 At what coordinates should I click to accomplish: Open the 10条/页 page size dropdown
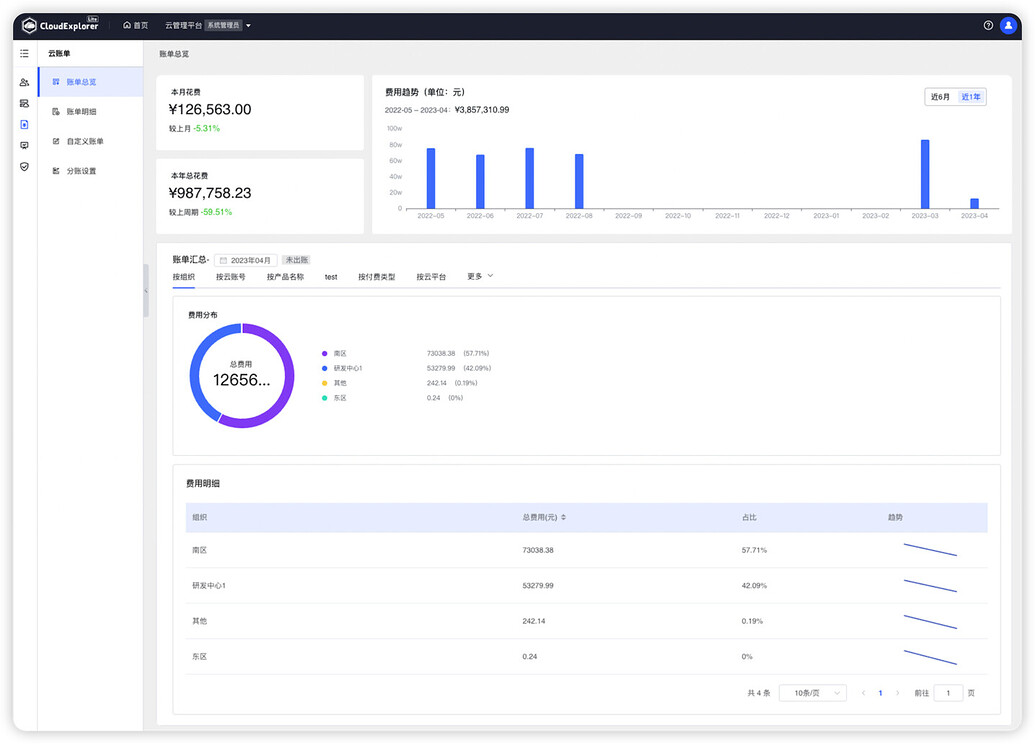812,693
